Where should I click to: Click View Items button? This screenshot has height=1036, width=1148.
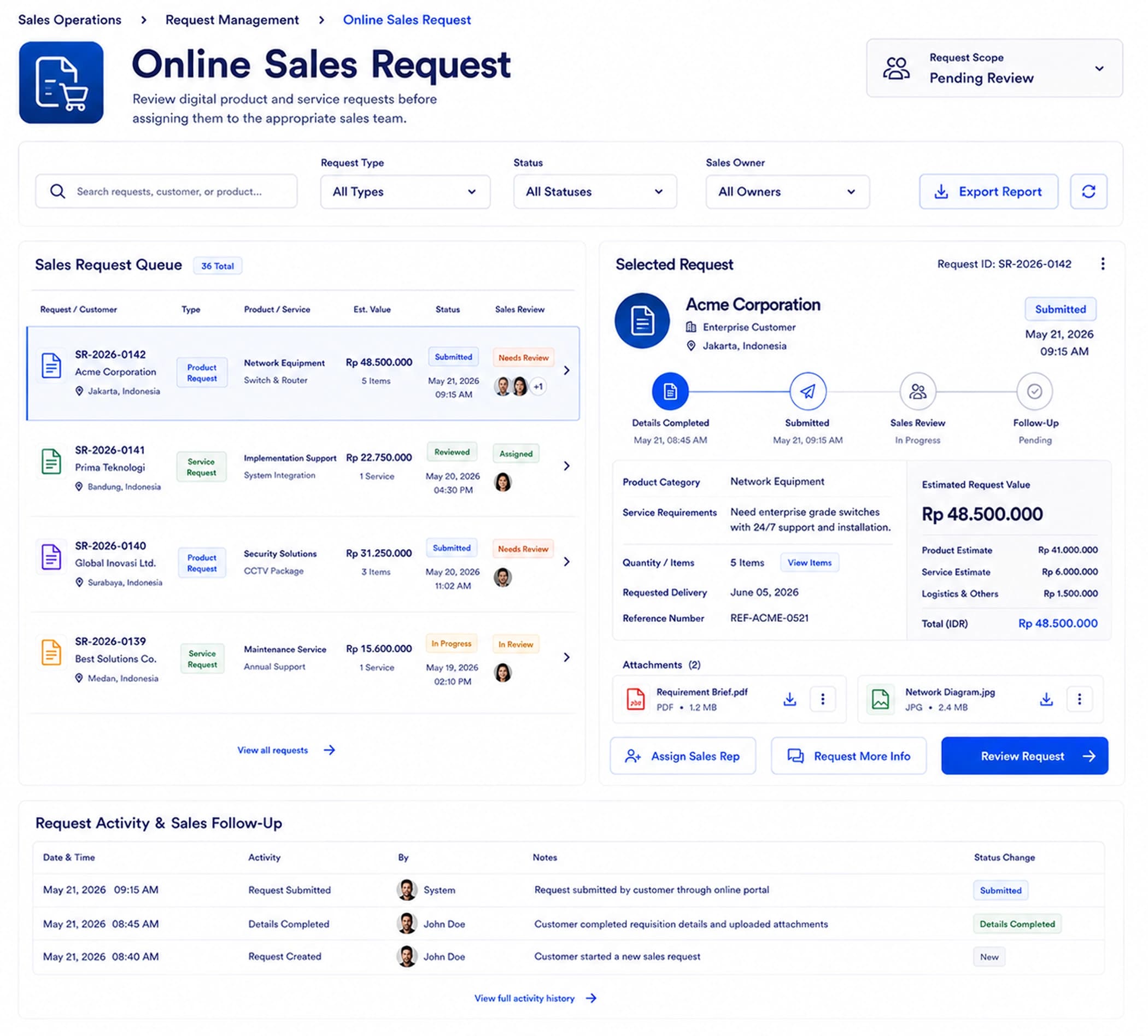pos(809,563)
